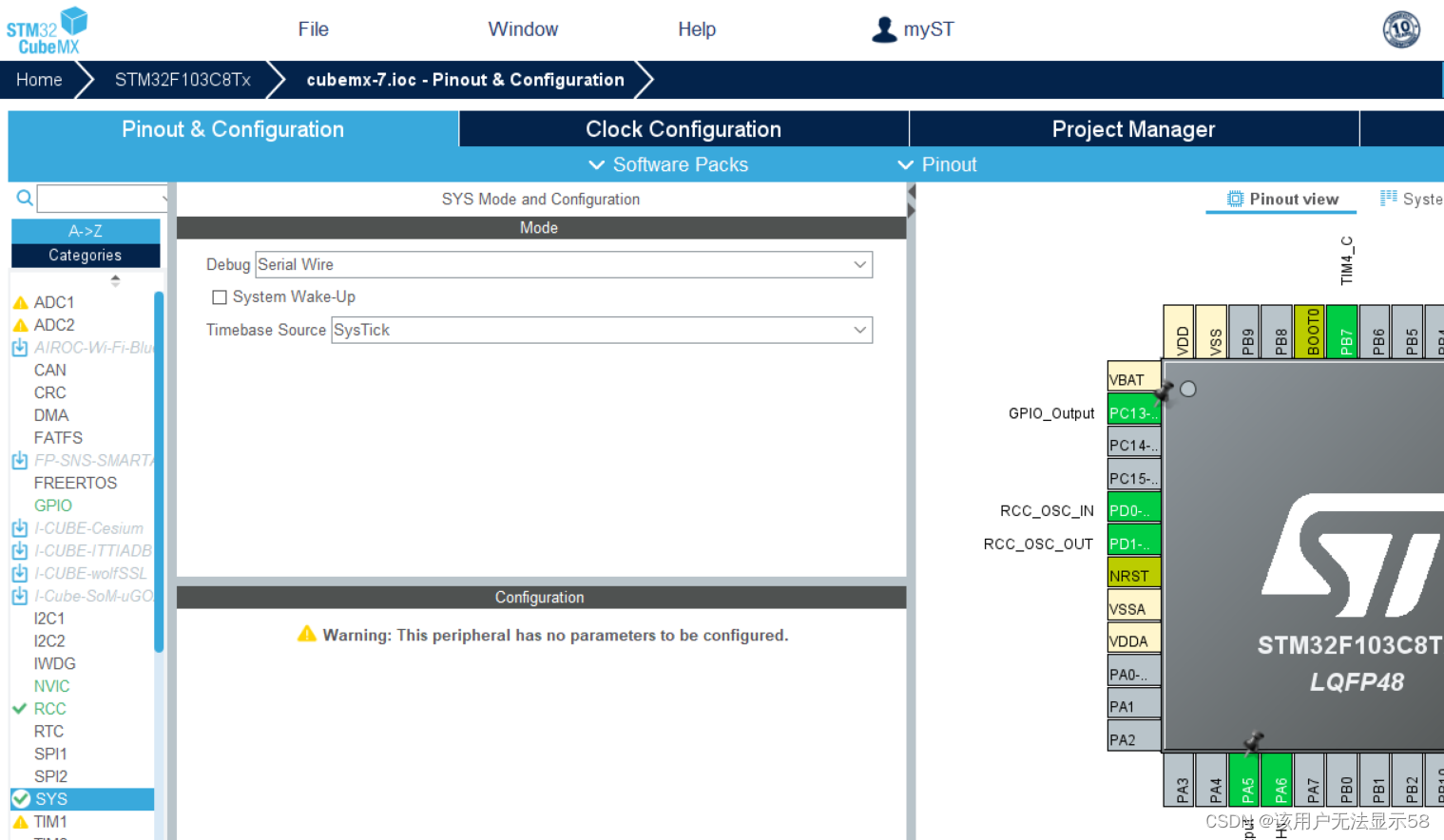The height and width of the screenshot is (840, 1444).
Task: Go to the Home breadcrumb
Action: tap(39, 80)
